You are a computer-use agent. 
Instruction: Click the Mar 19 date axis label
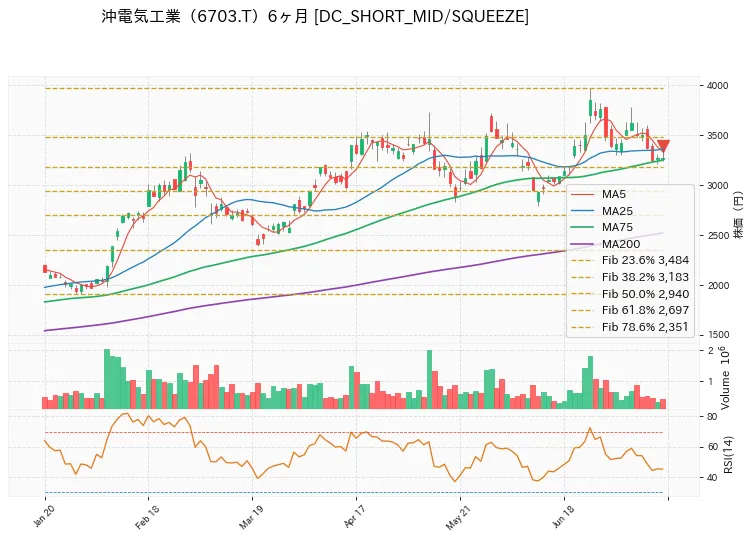point(251,517)
